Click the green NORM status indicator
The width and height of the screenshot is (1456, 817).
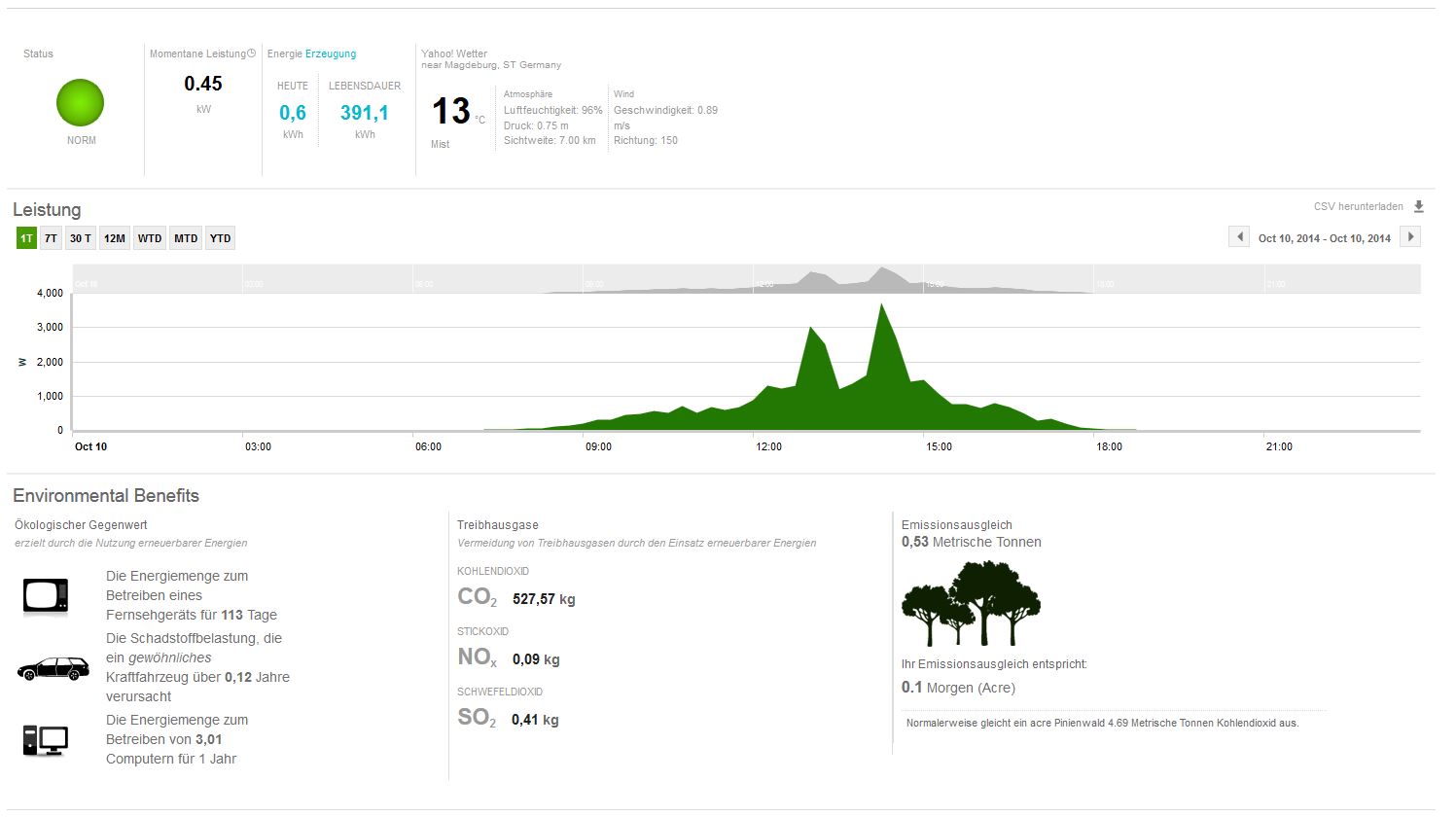[80, 103]
